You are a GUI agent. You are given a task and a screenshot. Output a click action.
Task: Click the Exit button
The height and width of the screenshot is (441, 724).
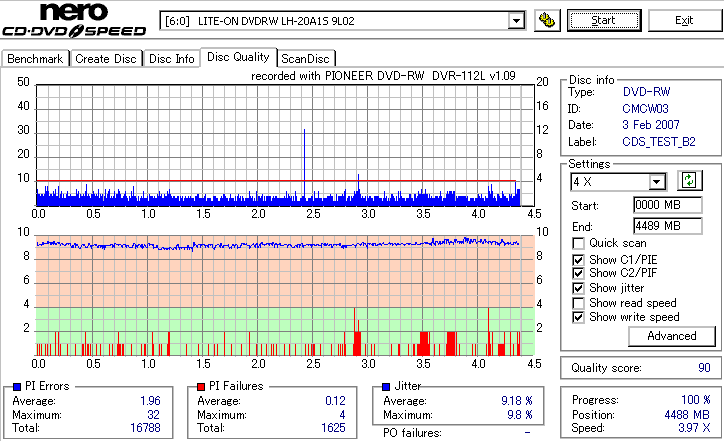(x=684, y=20)
